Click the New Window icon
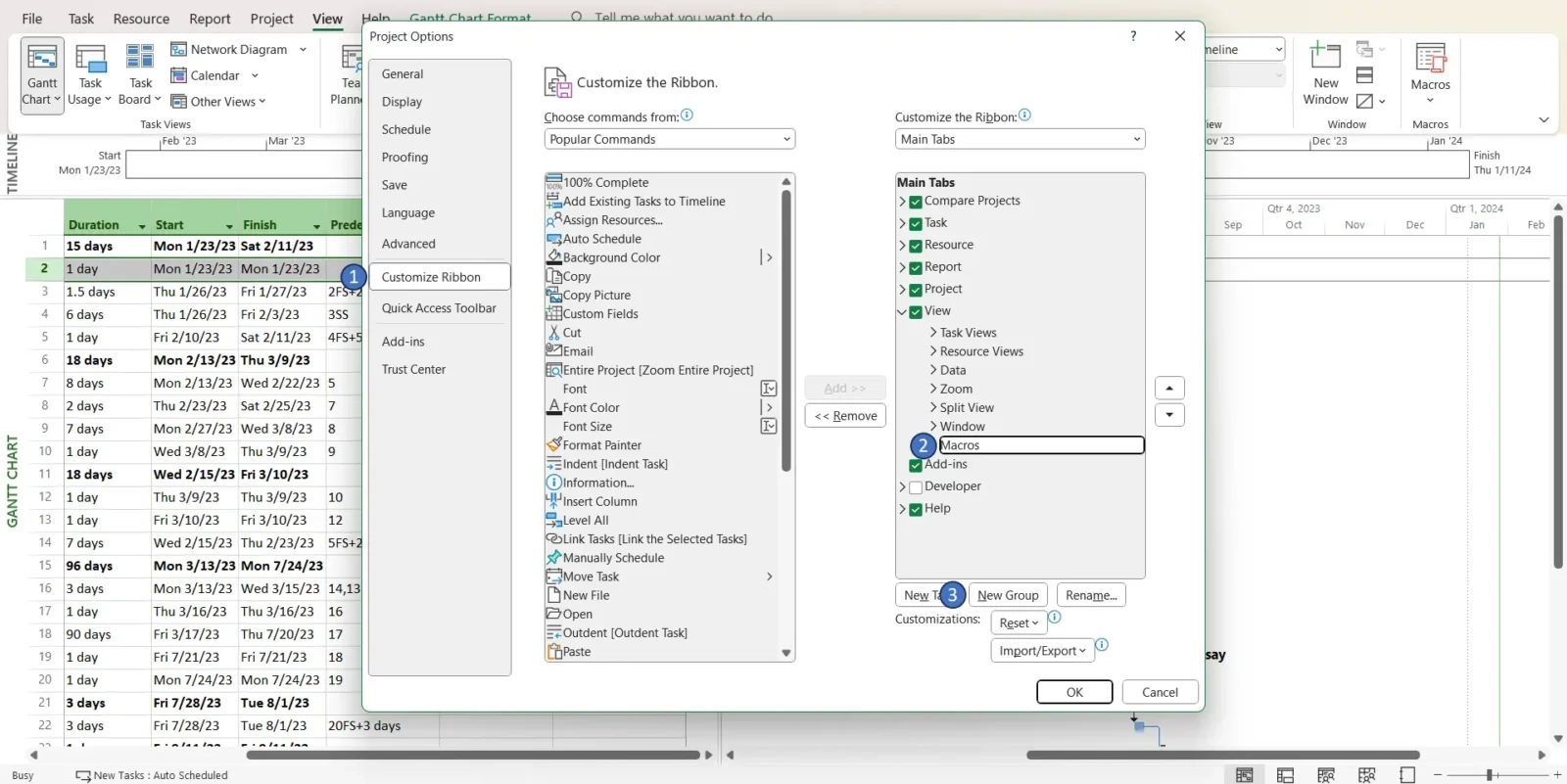The image size is (1567, 784). click(x=1325, y=57)
